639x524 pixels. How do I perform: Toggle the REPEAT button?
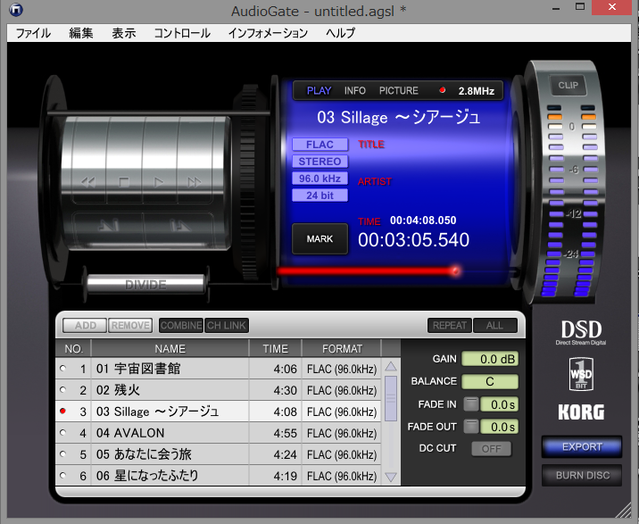(450, 325)
